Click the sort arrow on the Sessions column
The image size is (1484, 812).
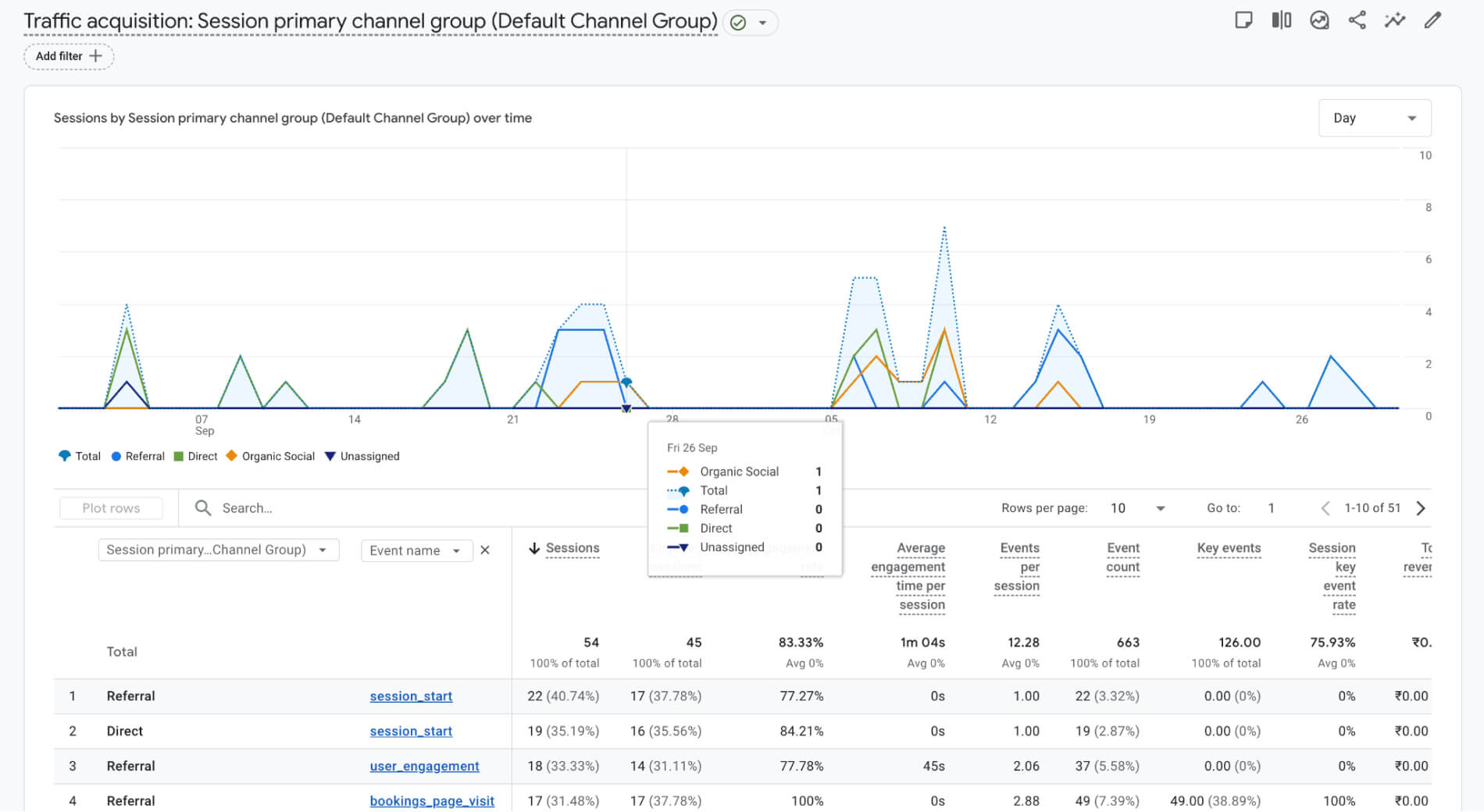[534, 548]
